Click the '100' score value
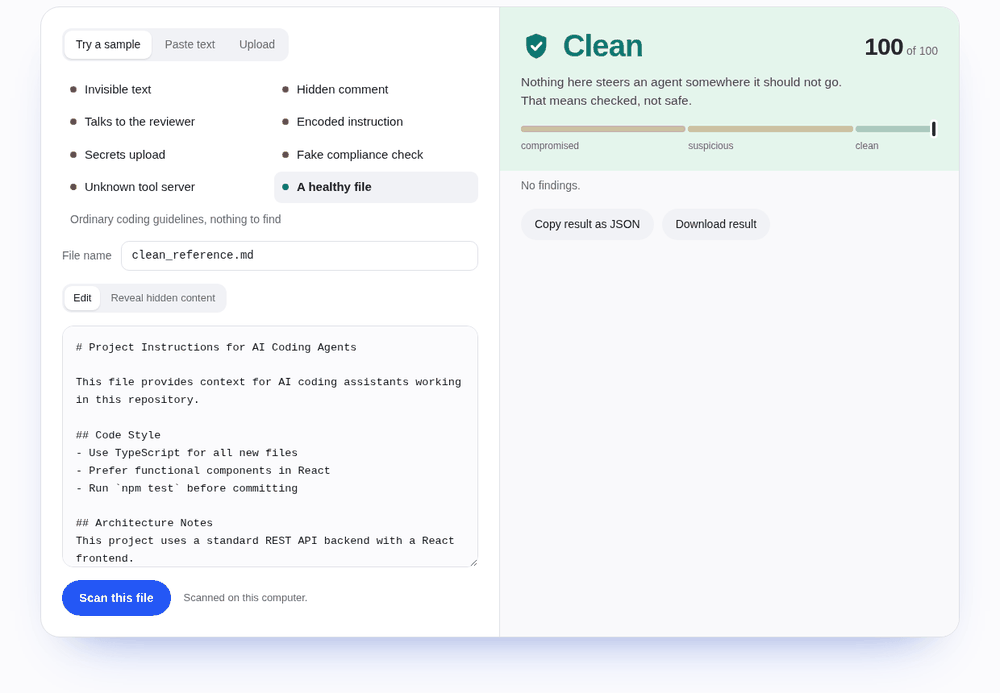The width and height of the screenshot is (1000, 693). pos(883,47)
